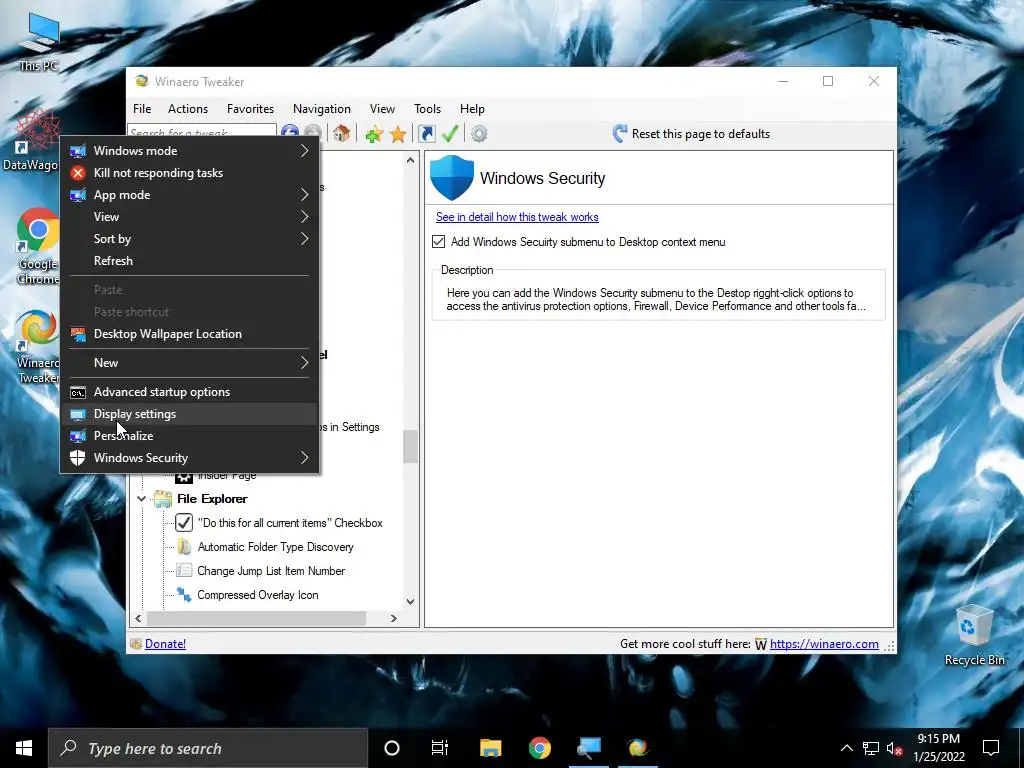Click tree scrollbar down arrow
The width and height of the screenshot is (1024, 768).
(x=410, y=601)
